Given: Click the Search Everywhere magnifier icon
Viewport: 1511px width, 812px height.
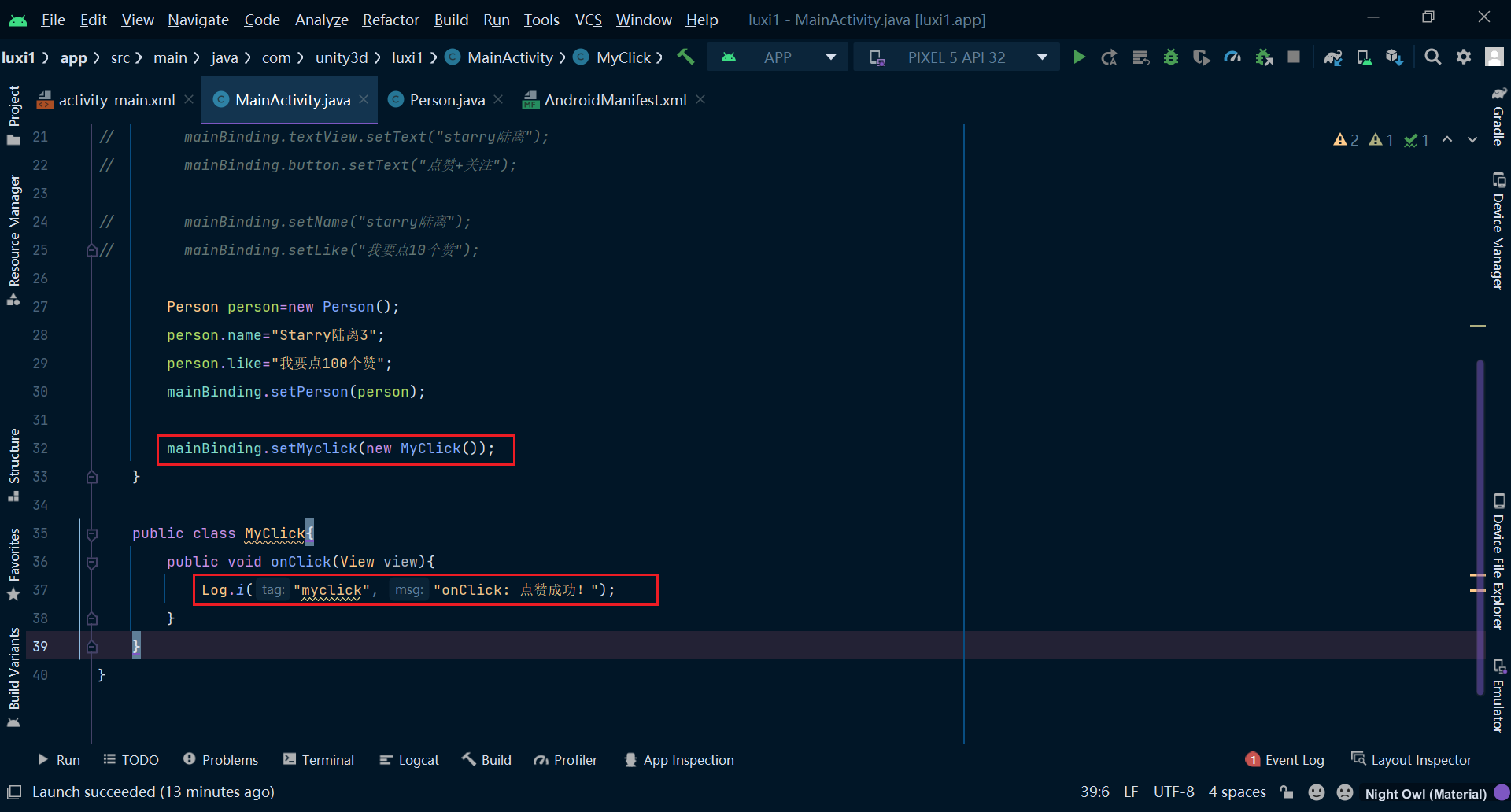Looking at the screenshot, I should click(x=1433, y=57).
